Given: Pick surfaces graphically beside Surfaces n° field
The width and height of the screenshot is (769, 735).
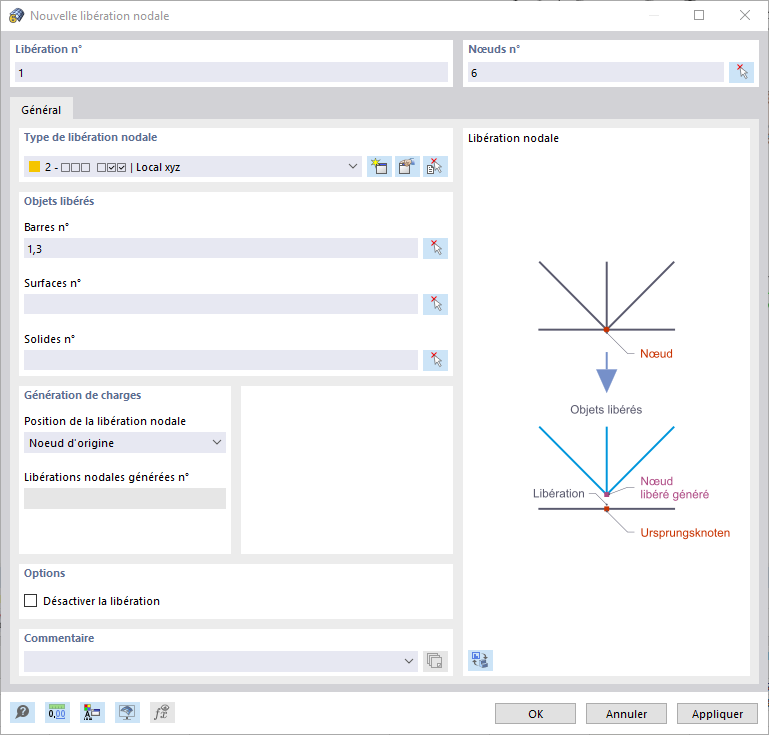Looking at the screenshot, I should coord(435,304).
